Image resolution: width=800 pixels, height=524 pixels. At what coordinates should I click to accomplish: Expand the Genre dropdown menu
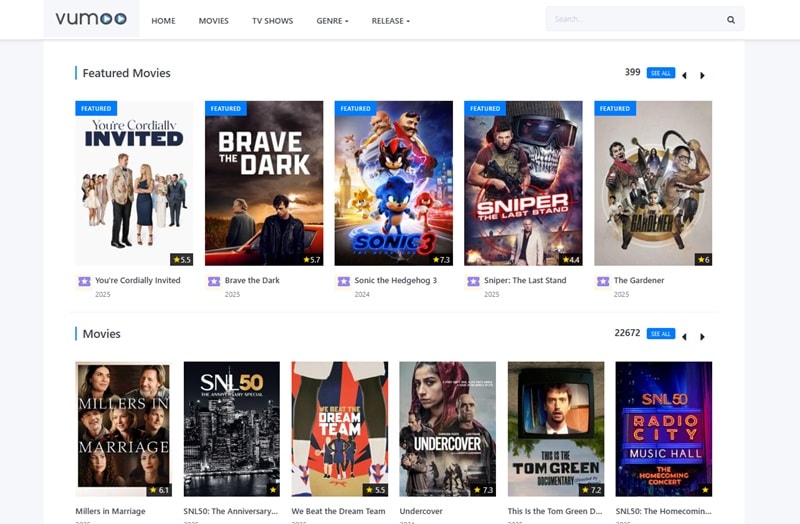coord(332,21)
